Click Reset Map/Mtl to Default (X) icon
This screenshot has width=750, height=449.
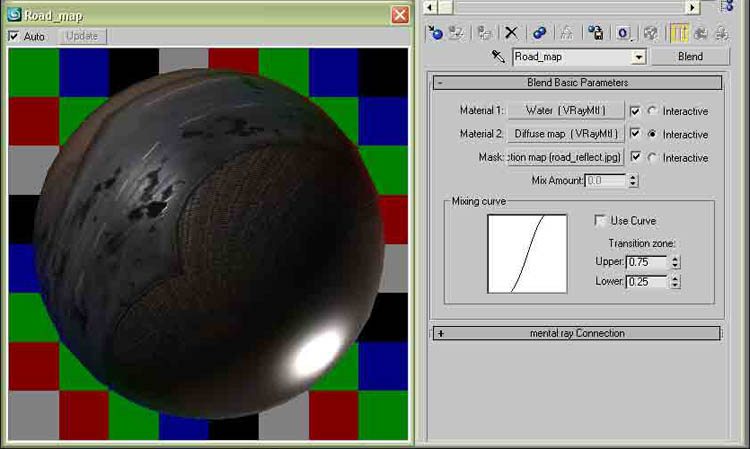512,33
